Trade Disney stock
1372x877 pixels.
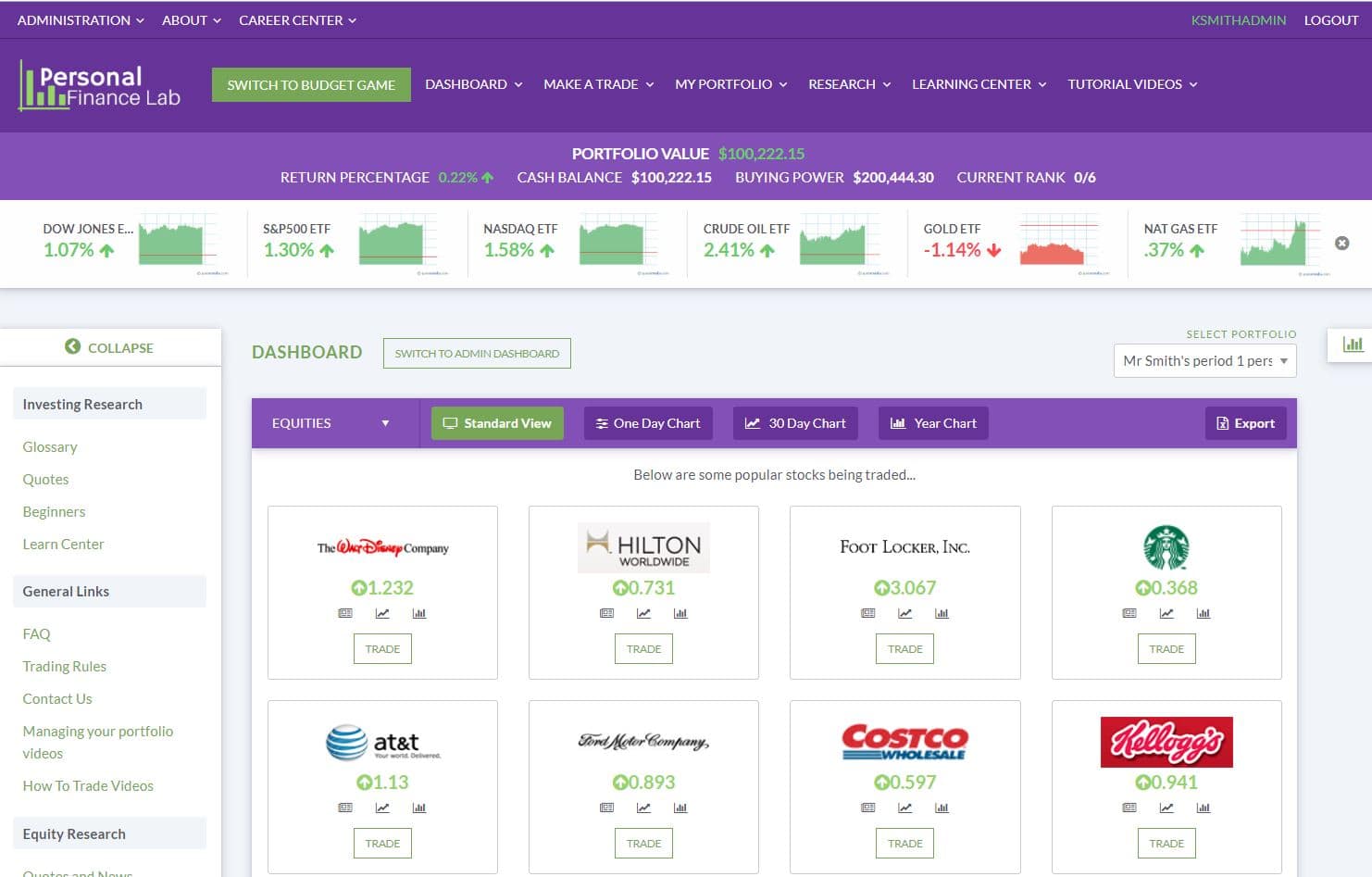[x=382, y=649]
